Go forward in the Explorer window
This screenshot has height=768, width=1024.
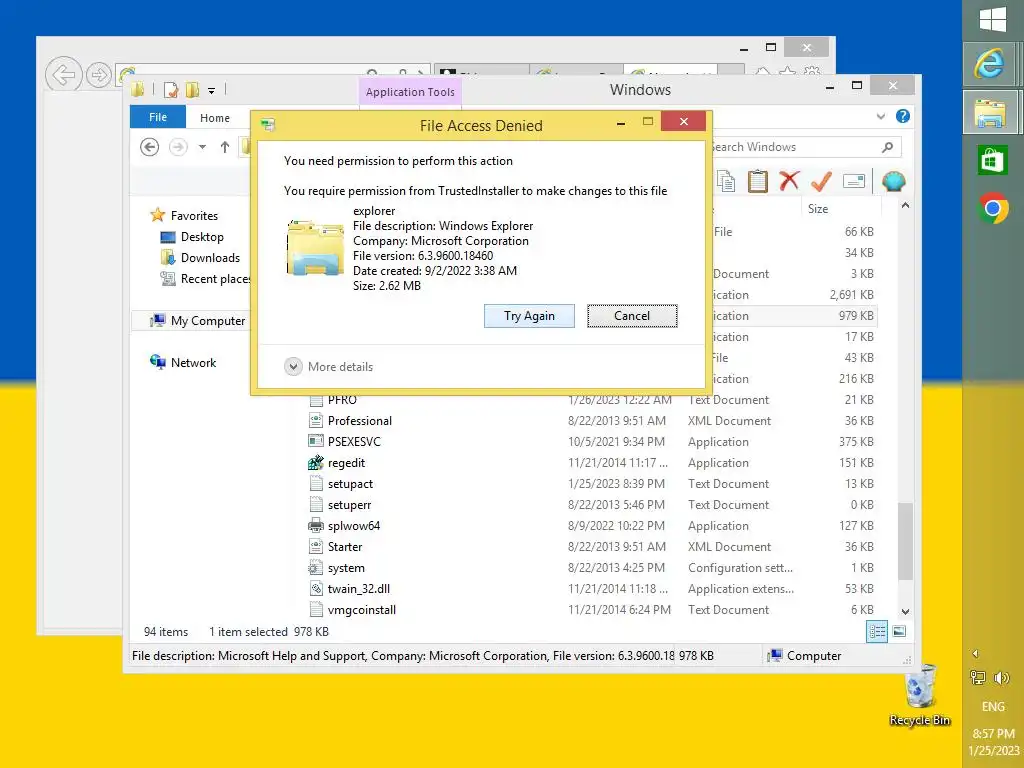(178, 147)
